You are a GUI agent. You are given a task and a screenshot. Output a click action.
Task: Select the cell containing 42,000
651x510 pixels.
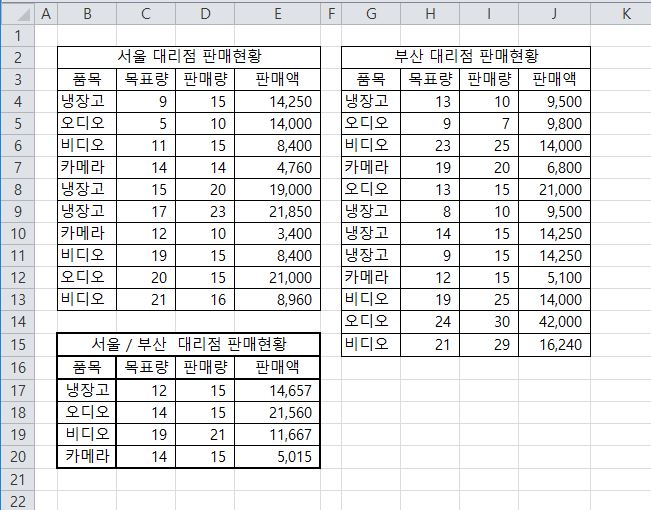[x=554, y=322]
